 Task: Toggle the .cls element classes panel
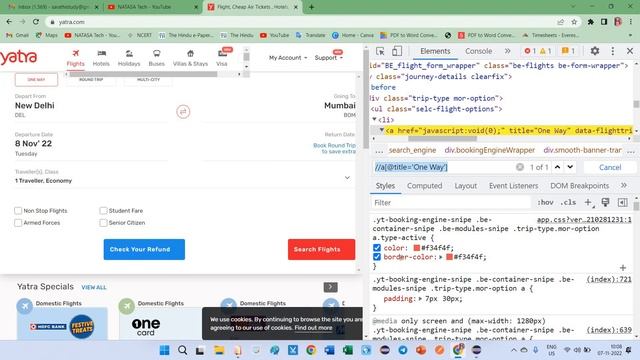pos(568,202)
